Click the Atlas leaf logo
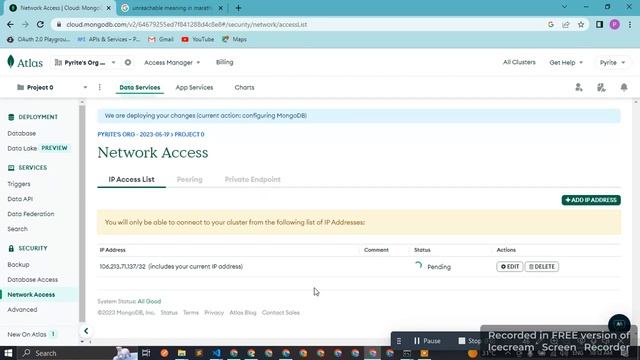The image size is (640, 360). [11, 62]
